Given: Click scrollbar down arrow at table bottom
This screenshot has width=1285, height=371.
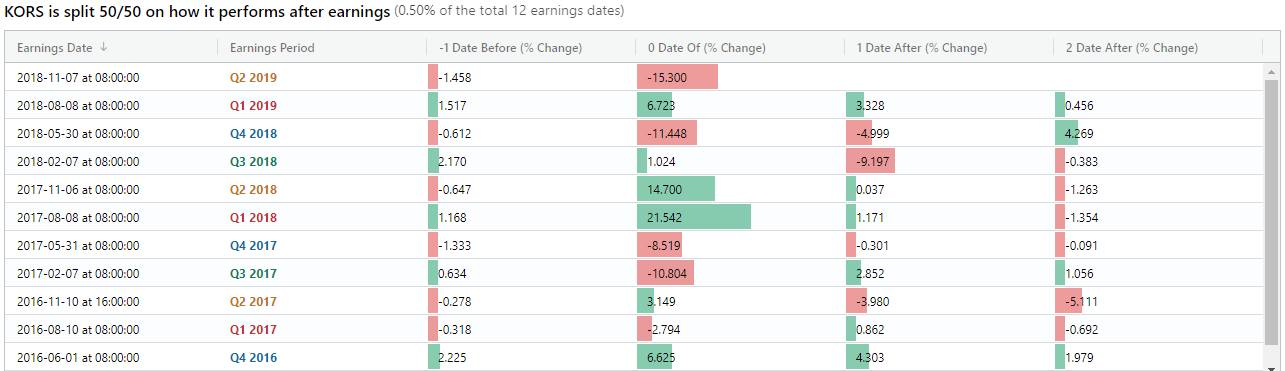Looking at the screenshot, I should coord(1272,366).
